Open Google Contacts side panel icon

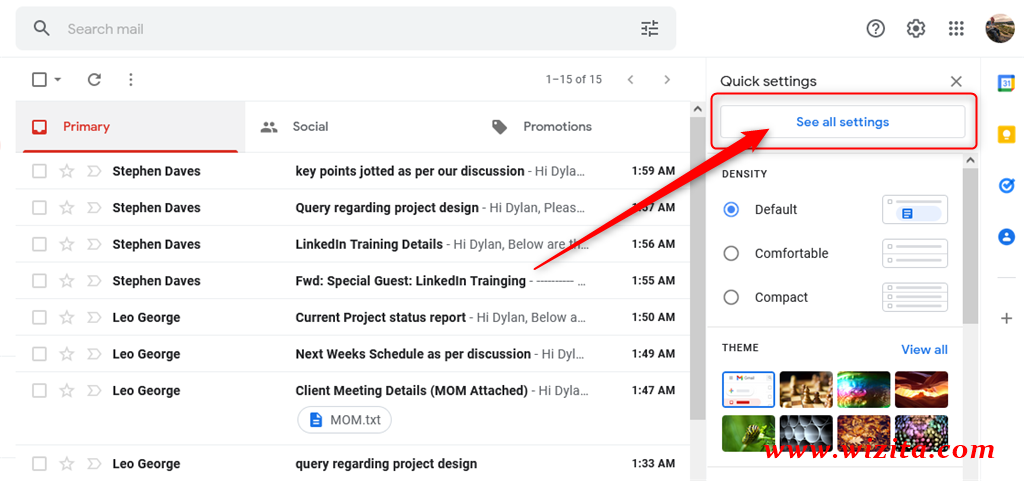coord(1006,236)
